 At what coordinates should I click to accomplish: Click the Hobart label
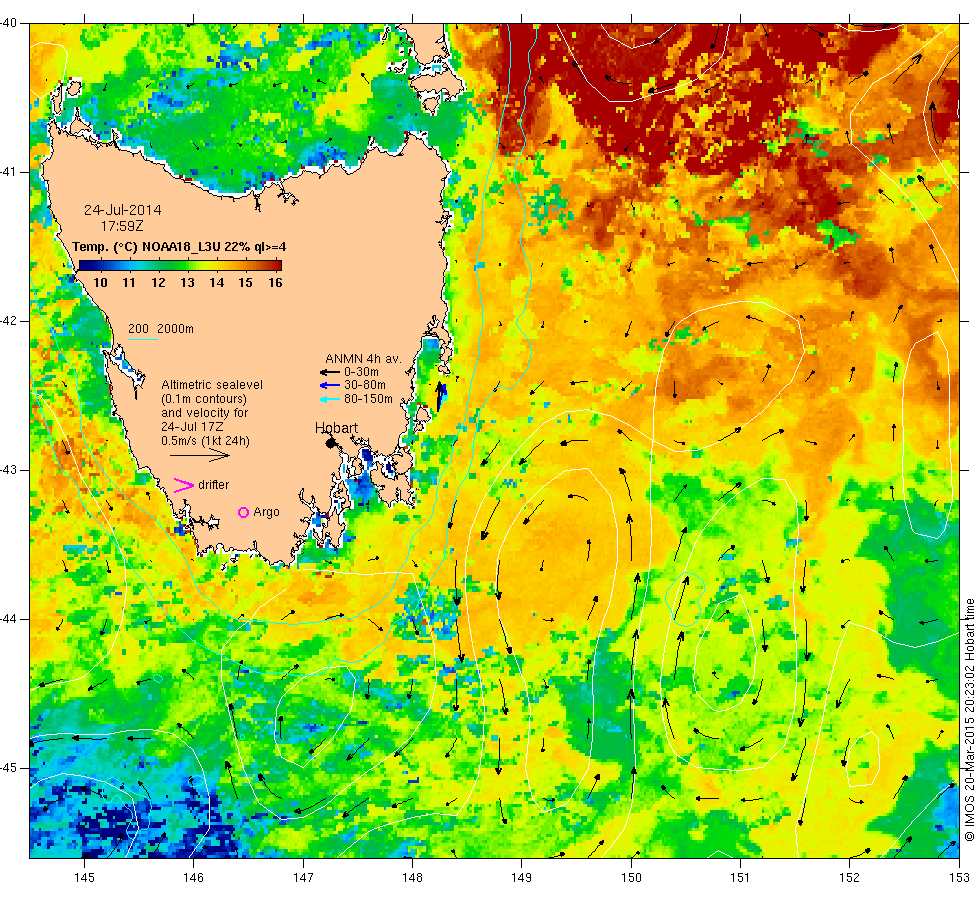[x=336, y=428]
